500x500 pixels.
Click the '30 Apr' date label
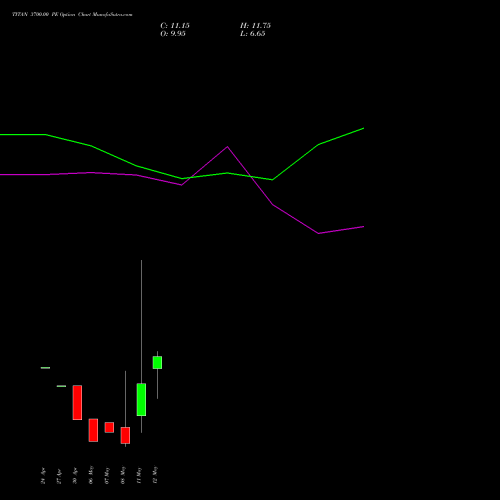click(x=75, y=476)
